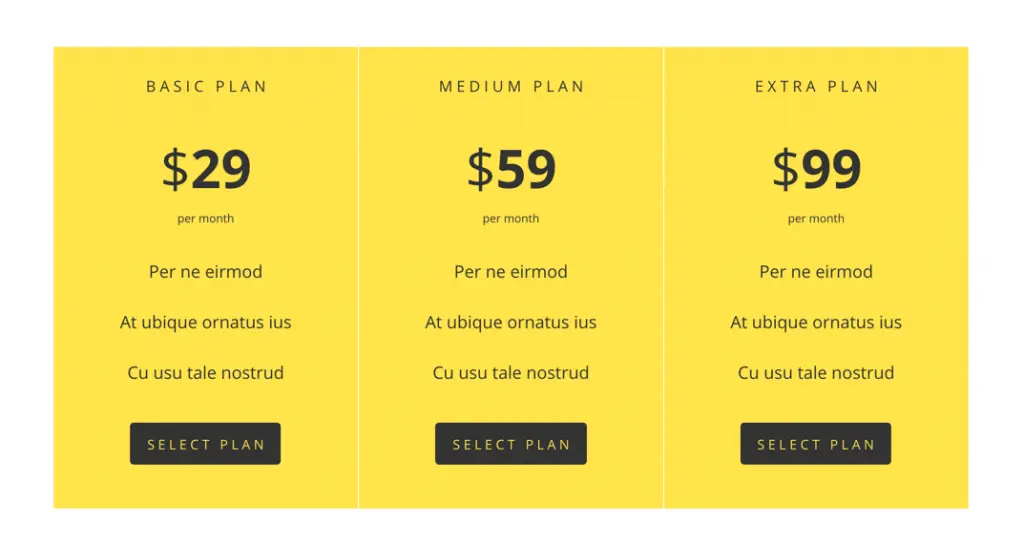
Task: Click "Per ne eirmod" in Medium Plan
Action: click(x=511, y=272)
